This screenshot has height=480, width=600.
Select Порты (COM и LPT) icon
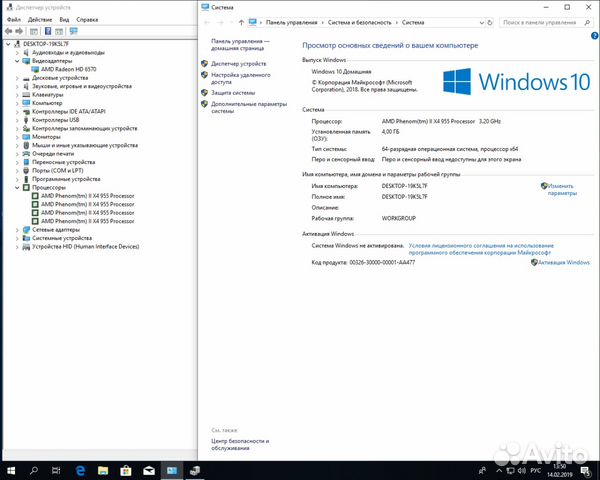pyautogui.click(x=26, y=170)
